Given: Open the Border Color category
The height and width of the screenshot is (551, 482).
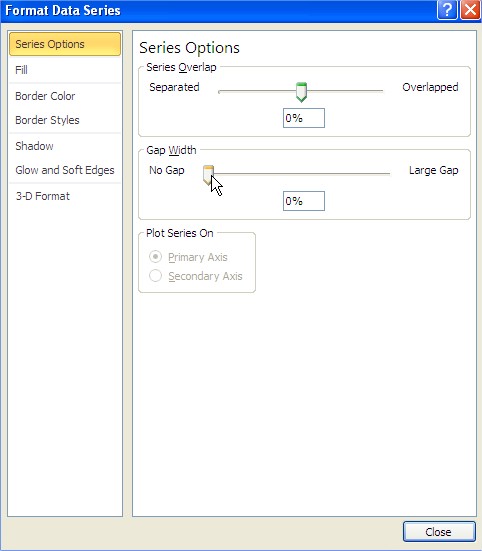Looking at the screenshot, I should (x=65, y=96).
